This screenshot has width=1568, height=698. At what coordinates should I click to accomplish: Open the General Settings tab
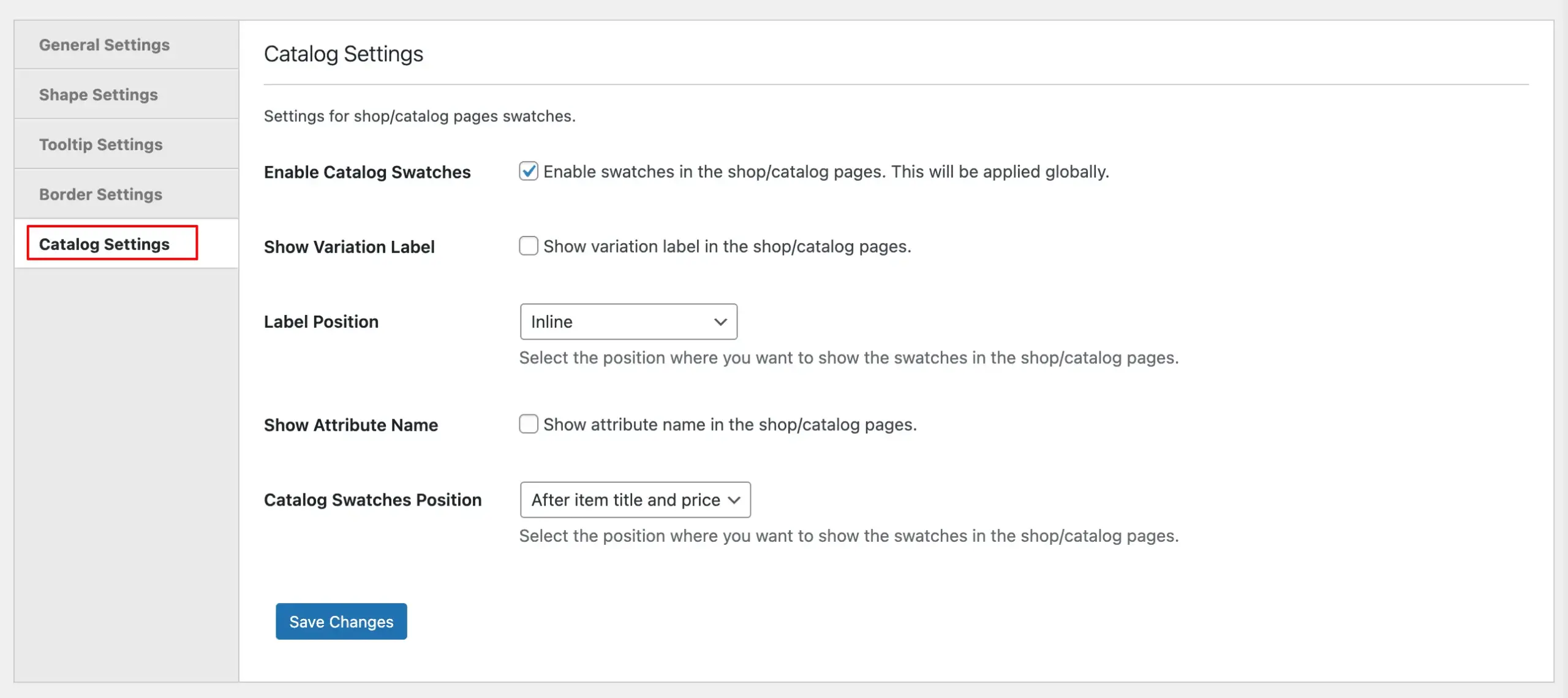[104, 45]
